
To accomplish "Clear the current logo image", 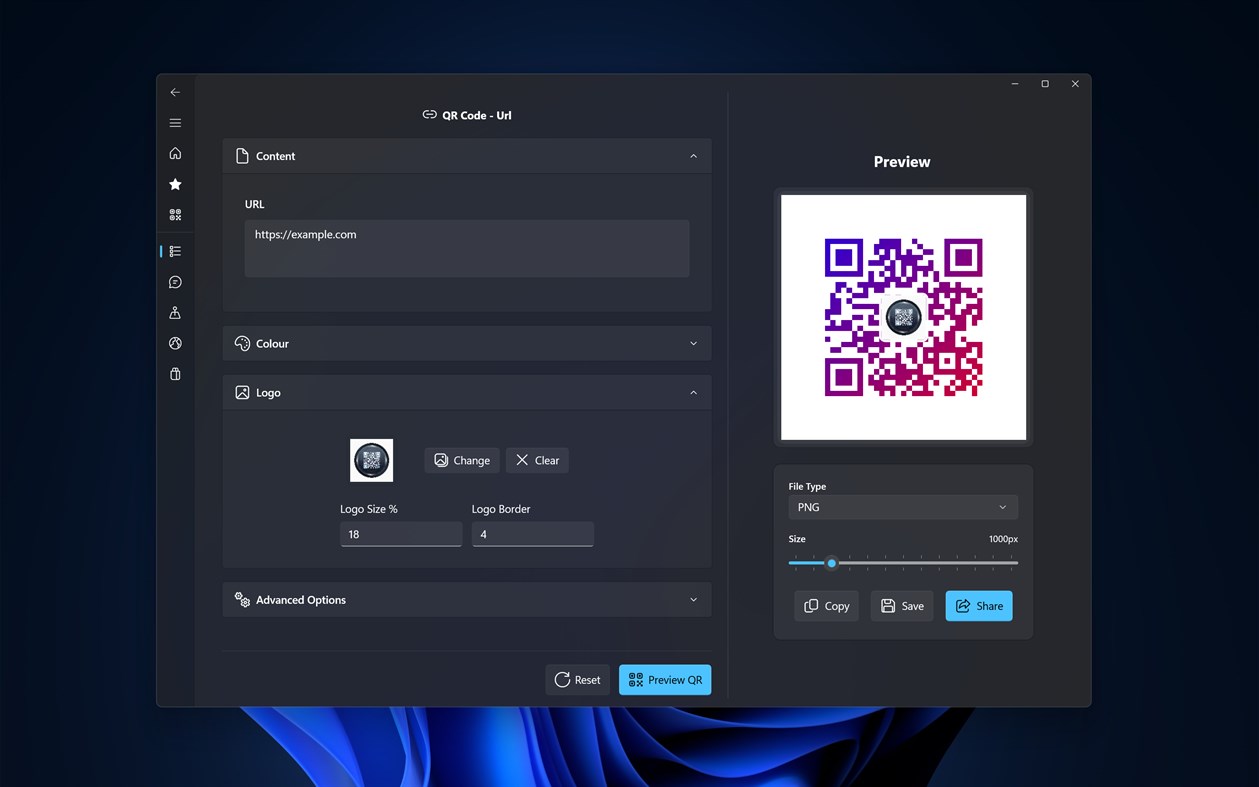I will pos(537,460).
